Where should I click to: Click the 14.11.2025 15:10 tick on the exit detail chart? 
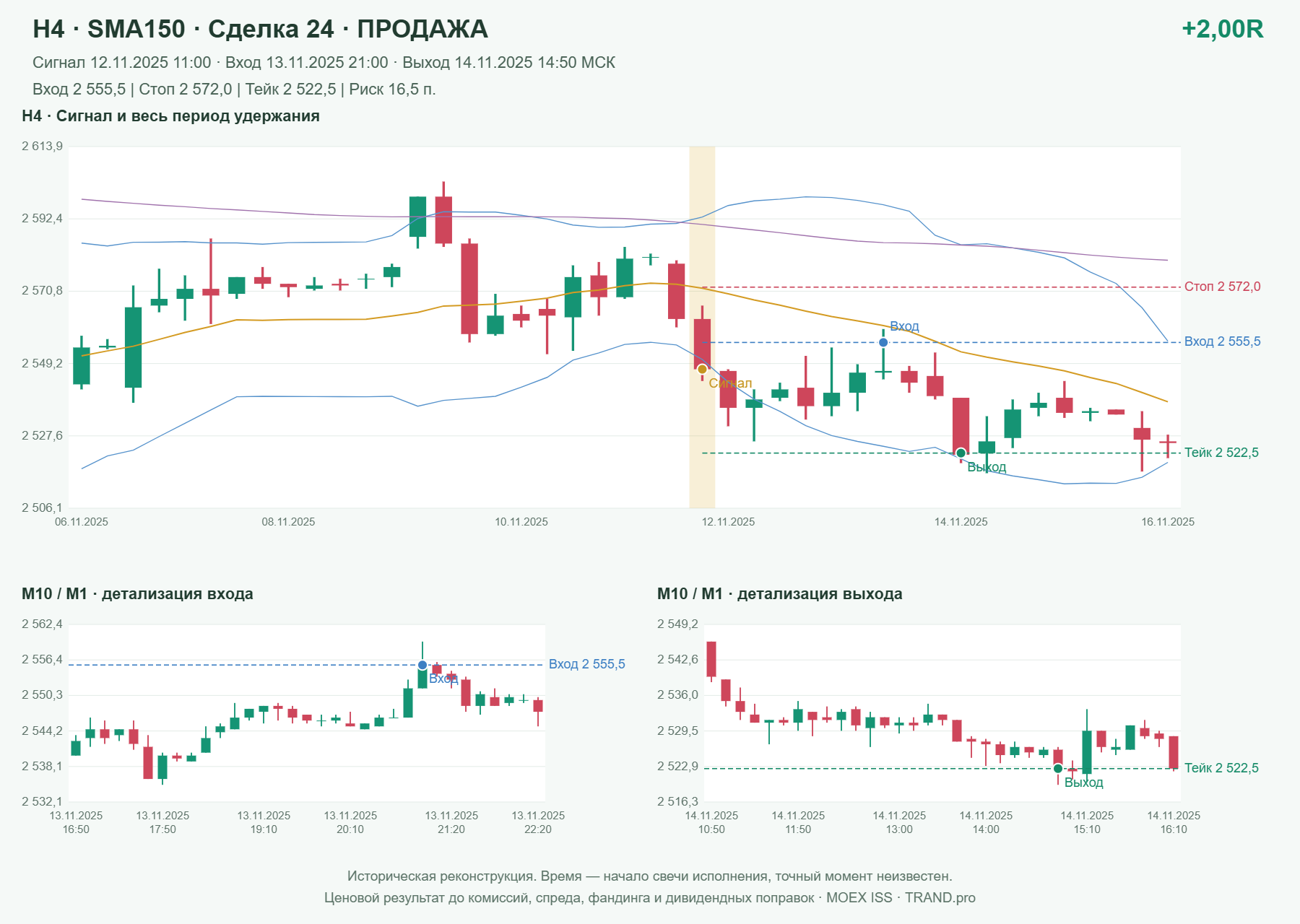click(x=1087, y=822)
